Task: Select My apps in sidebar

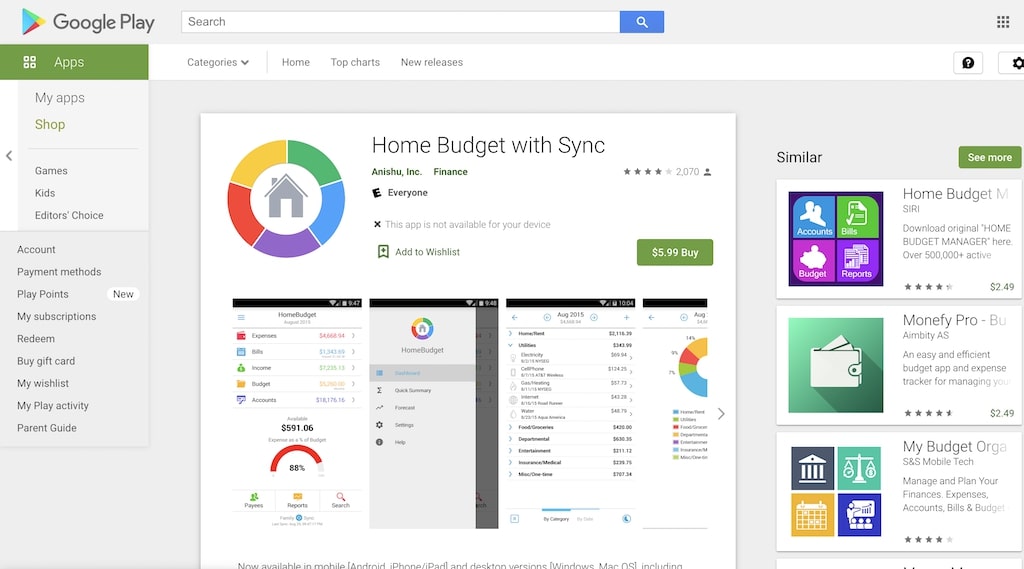Action: click(x=59, y=98)
